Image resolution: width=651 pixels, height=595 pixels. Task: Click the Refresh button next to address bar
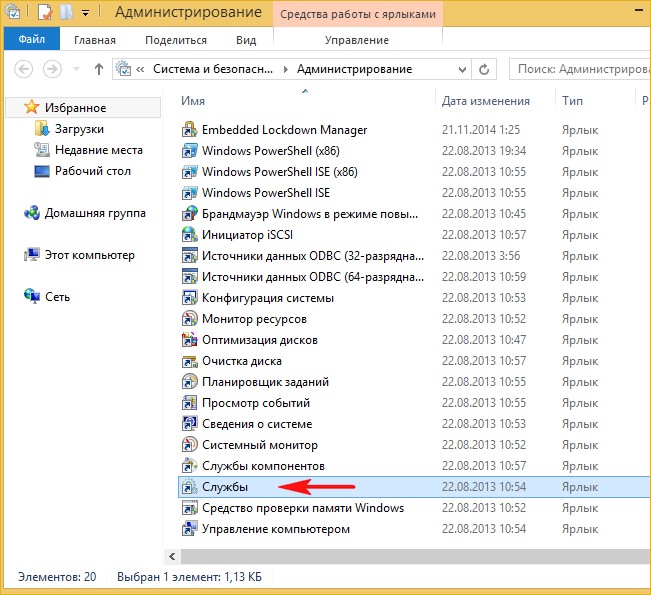(484, 70)
